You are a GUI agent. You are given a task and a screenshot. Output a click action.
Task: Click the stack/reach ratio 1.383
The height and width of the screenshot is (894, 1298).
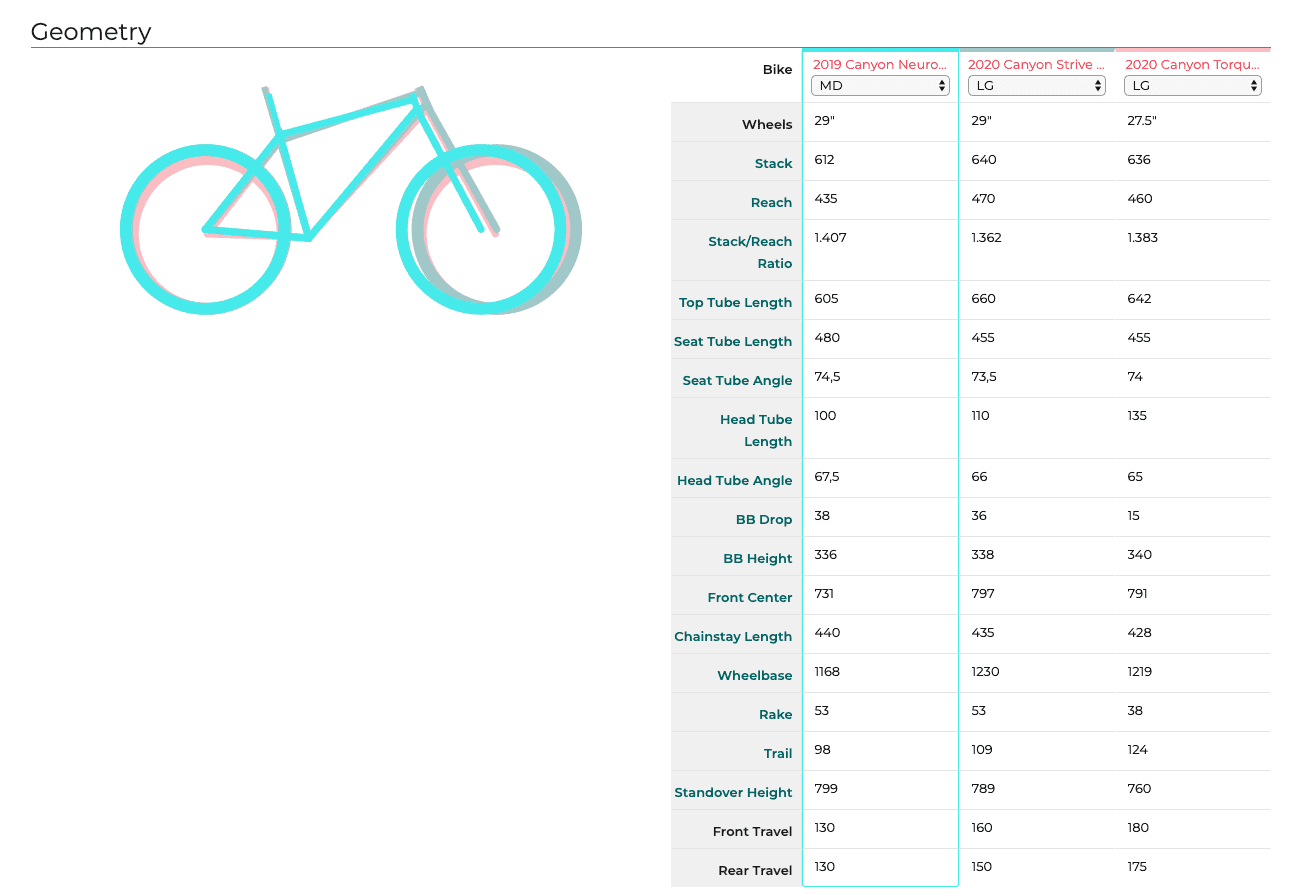click(x=1142, y=238)
